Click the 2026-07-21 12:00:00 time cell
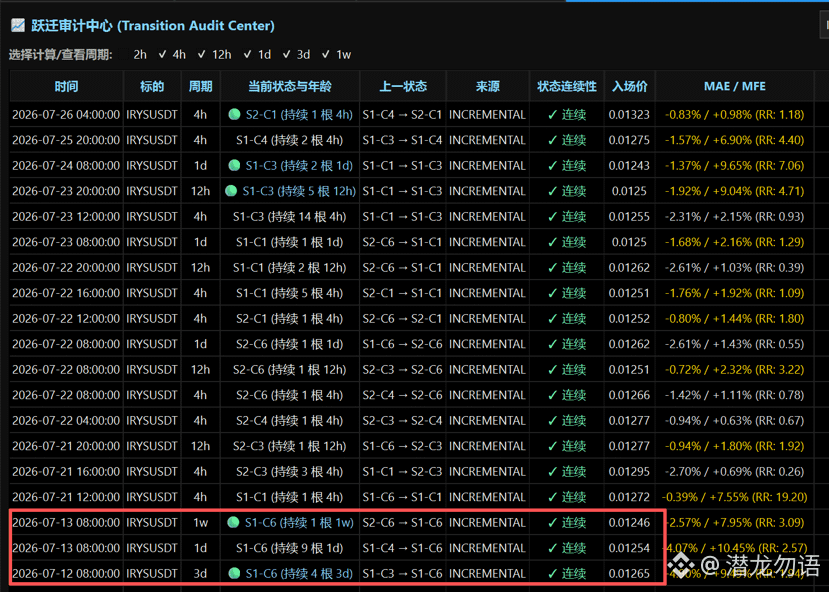The width and height of the screenshot is (829, 592). pos(66,497)
